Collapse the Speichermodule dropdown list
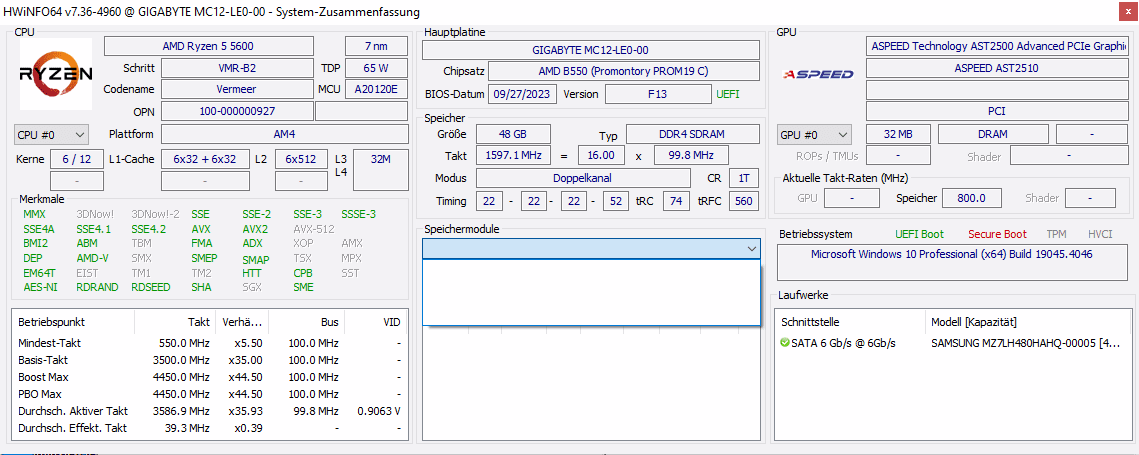The image size is (1139, 455). pos(751,249)
